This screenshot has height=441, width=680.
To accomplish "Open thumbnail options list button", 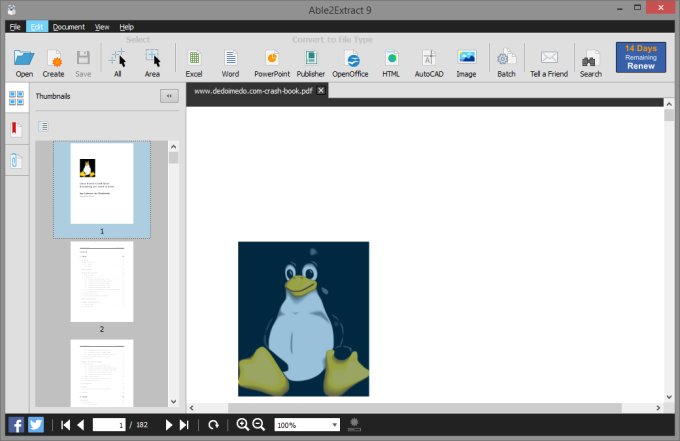I will (x=43, y=126).
